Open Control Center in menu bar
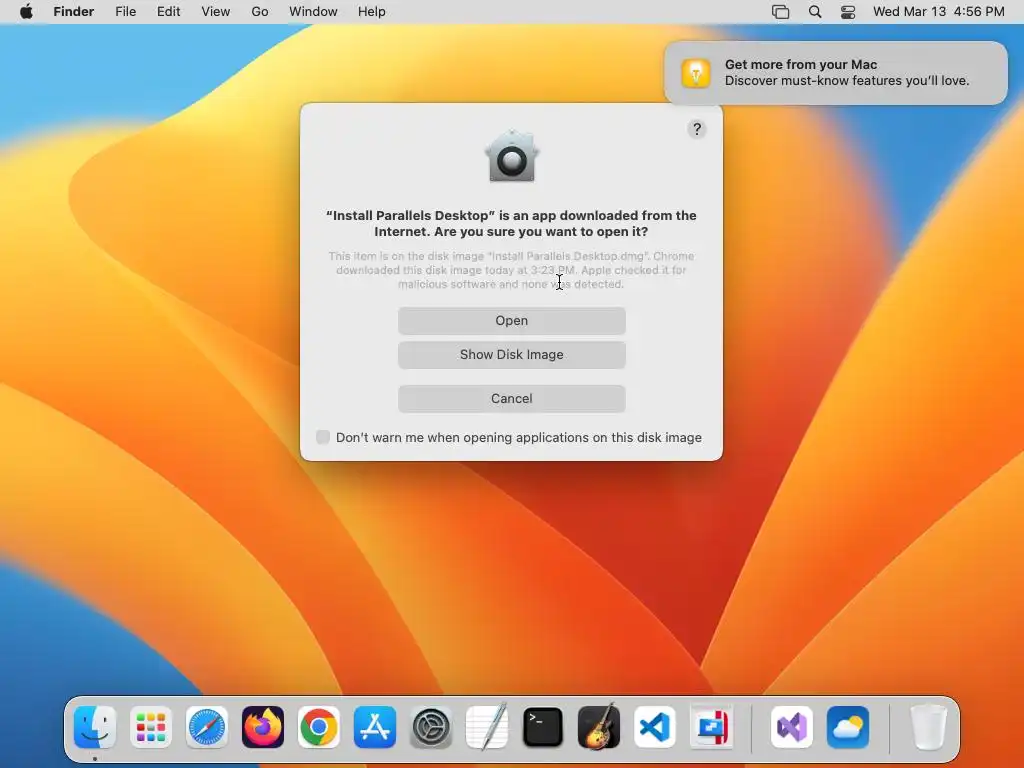 click(848, 12)
